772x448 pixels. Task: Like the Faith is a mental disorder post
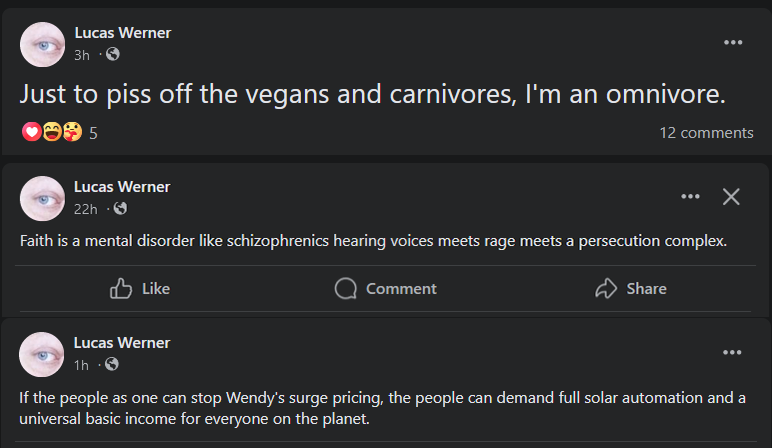(140, 288)
